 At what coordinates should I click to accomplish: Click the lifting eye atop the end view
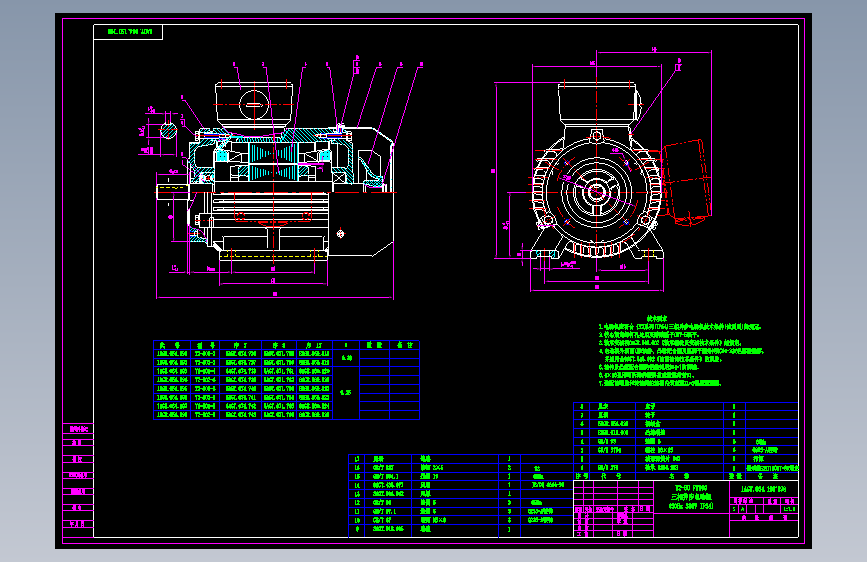pyautogui.click(x=596, y=136)
